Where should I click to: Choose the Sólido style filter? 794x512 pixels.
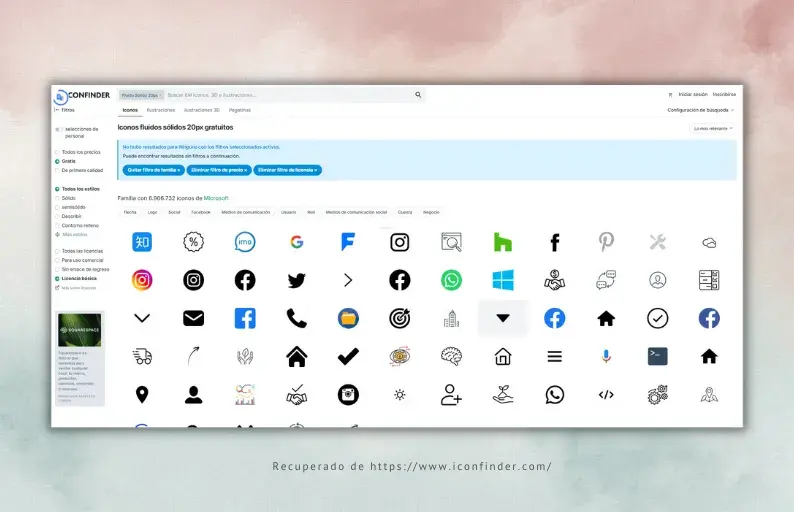65,198
